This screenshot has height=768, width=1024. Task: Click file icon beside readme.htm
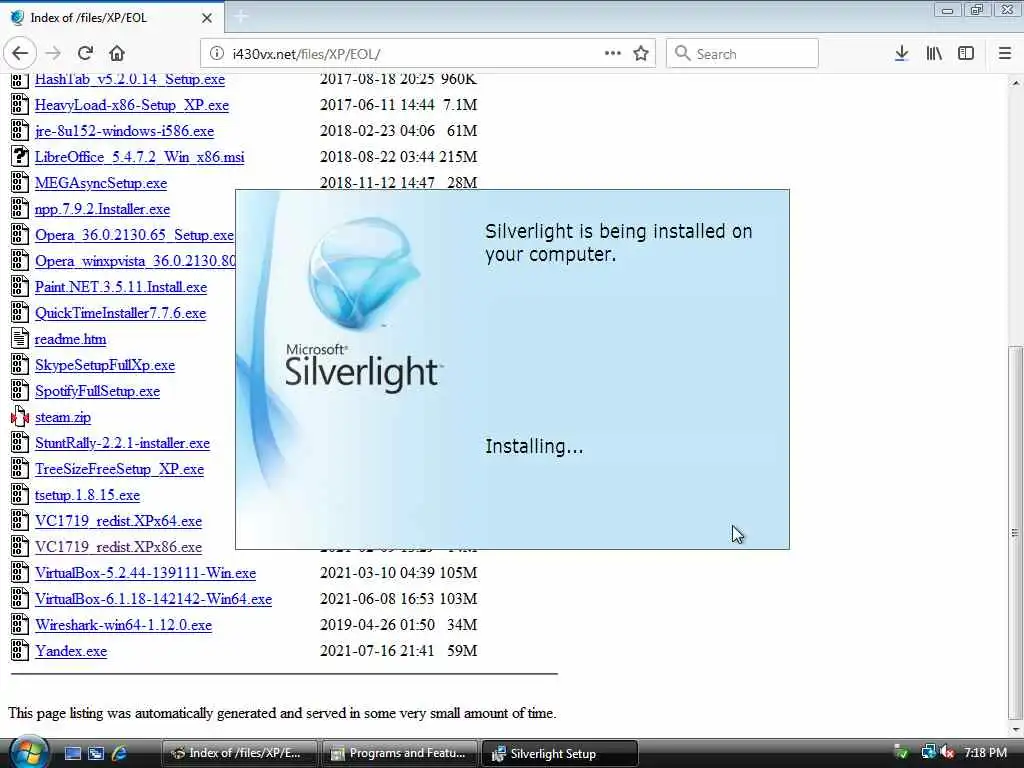(20, 338)
